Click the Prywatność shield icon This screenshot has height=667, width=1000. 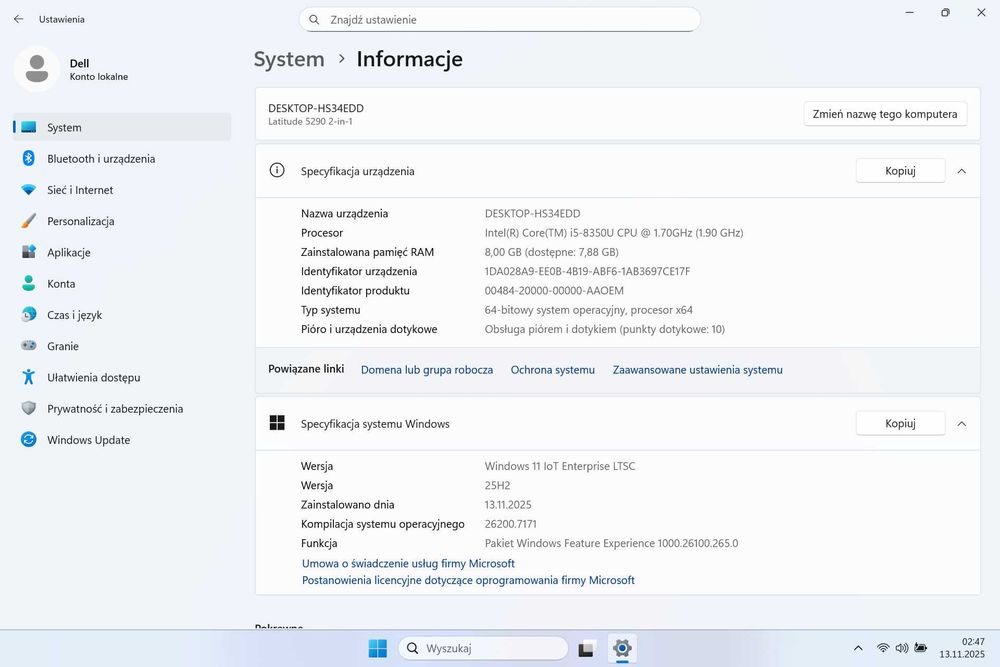(29, 408)
